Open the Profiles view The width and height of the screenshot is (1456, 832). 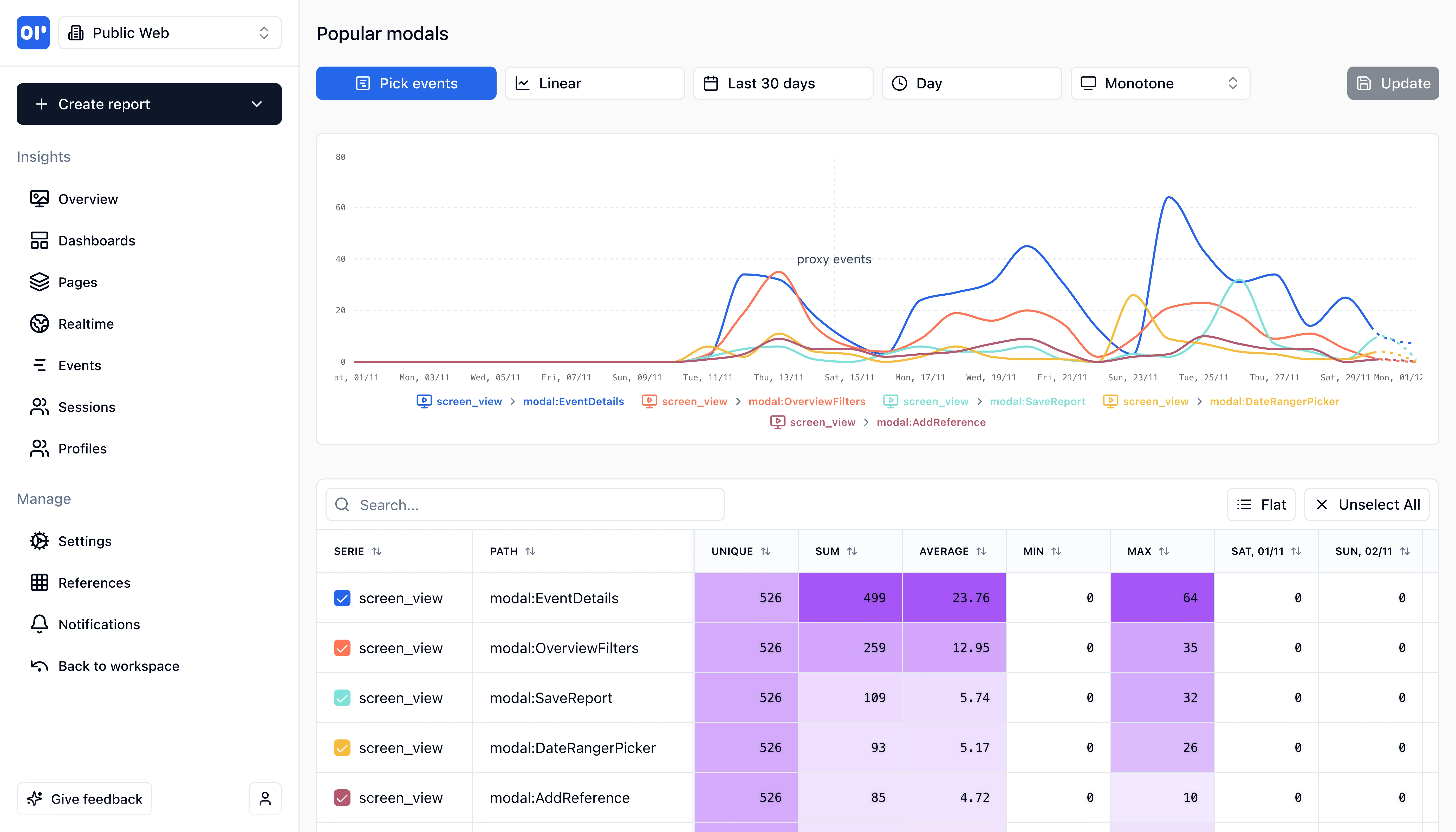[82, 448]
